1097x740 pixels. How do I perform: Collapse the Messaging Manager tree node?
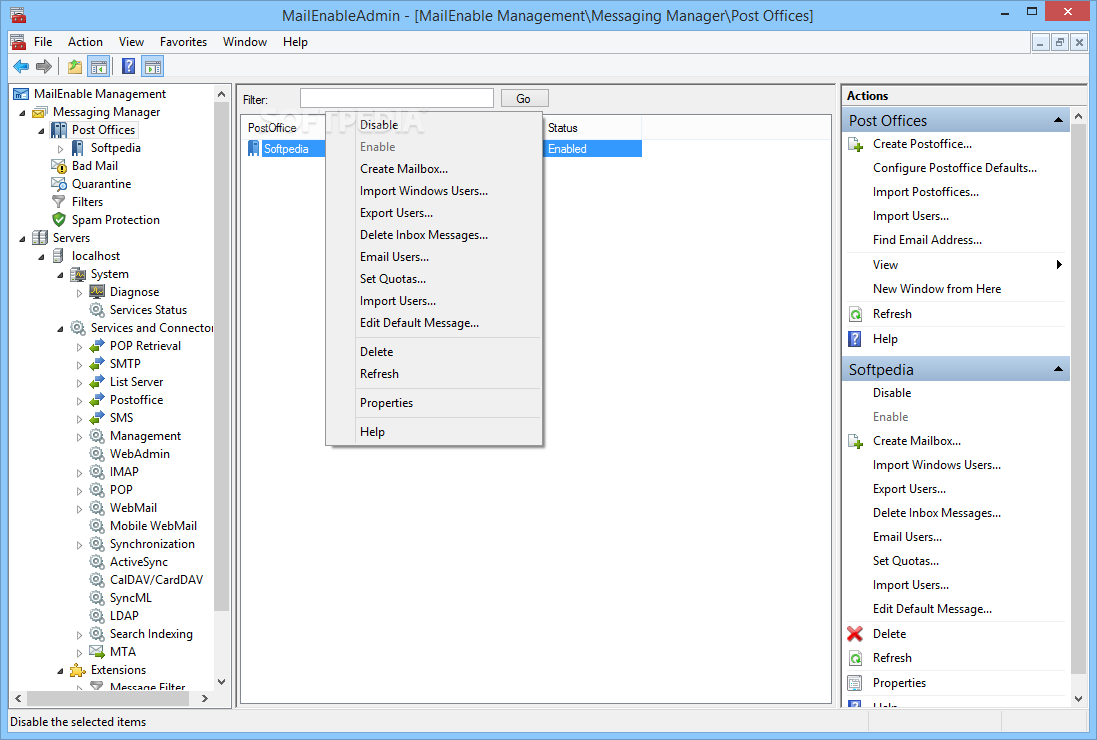pyautogui.click(x=22, y=113)
